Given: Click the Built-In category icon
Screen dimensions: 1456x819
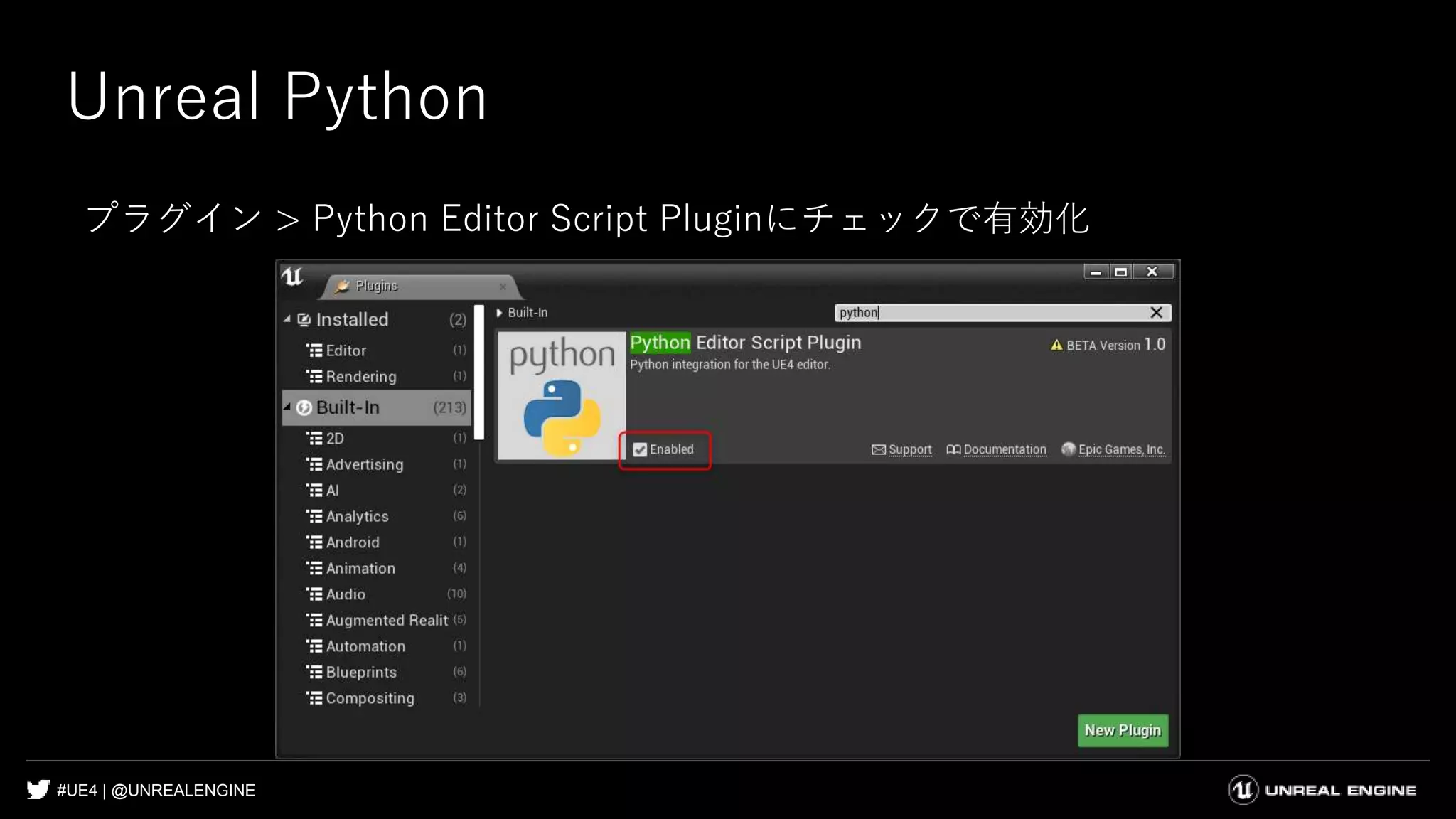Looking at the screenshot, I should 304,407.
